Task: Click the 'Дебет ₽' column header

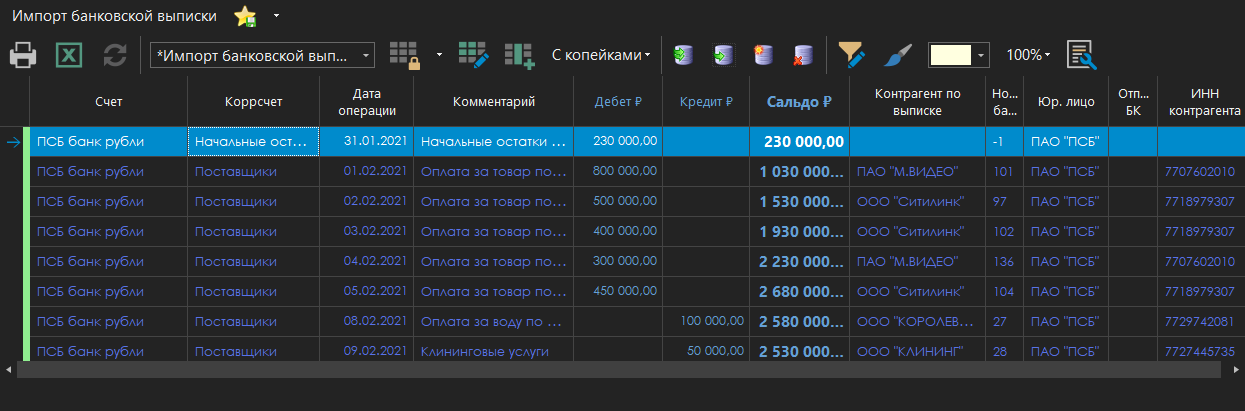Action: [x=618, y=102]
